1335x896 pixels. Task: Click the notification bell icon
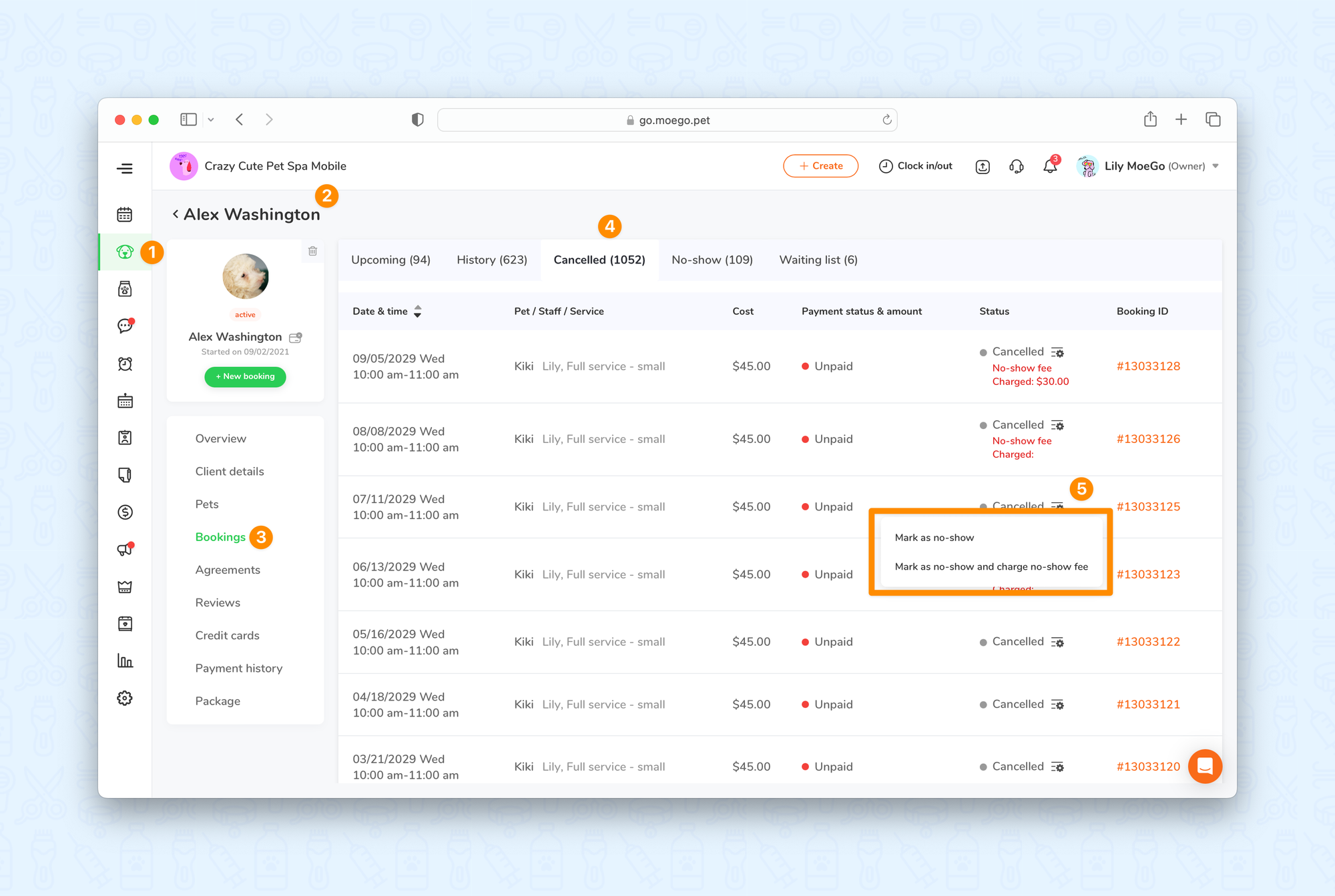[1050, 167]
